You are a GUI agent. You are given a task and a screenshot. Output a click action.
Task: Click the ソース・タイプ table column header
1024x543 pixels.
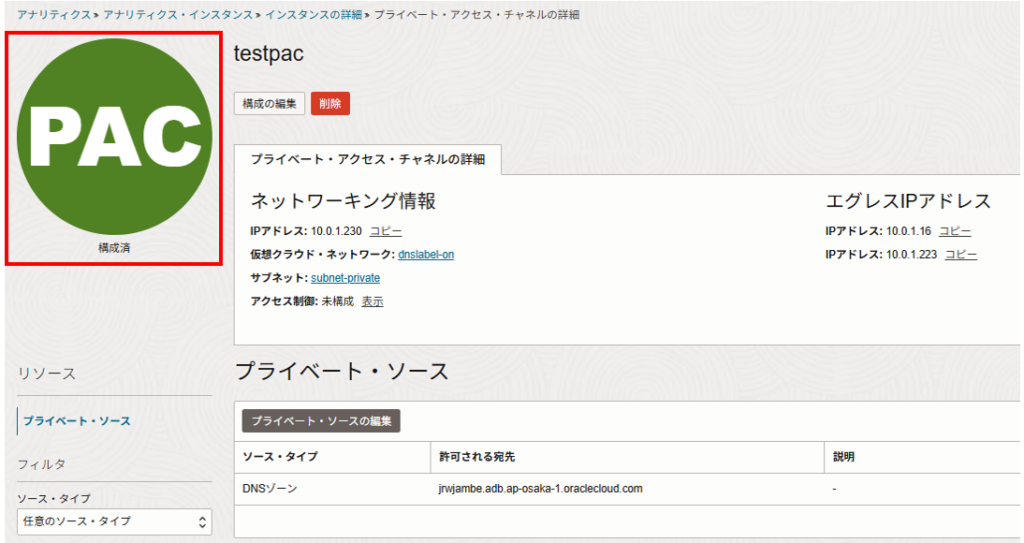click(x=280, y=457)
